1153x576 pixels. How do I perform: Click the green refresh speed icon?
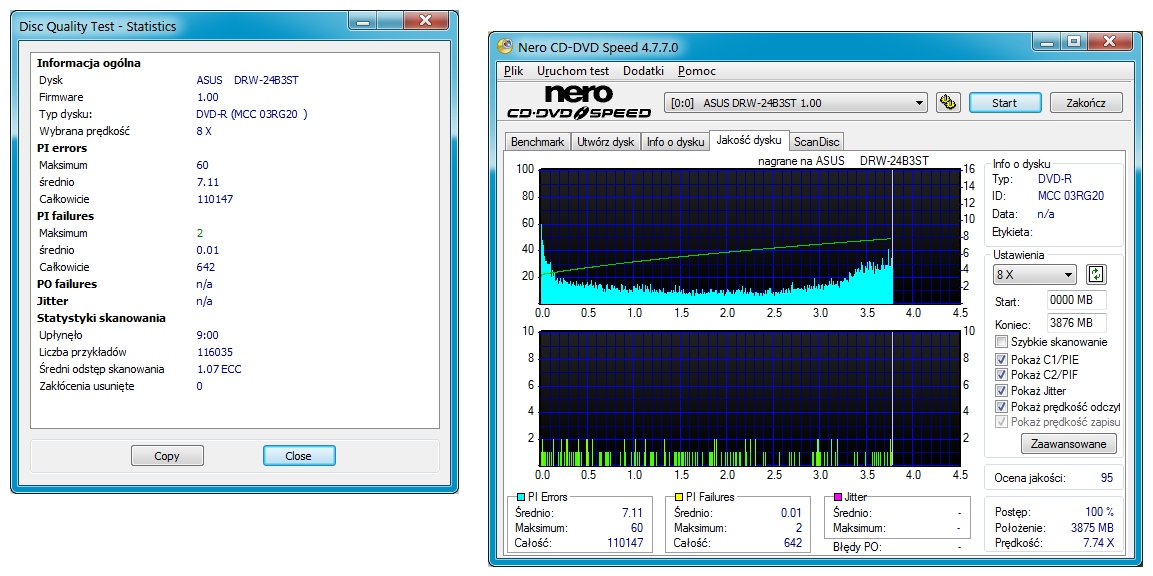(1096, 274)
